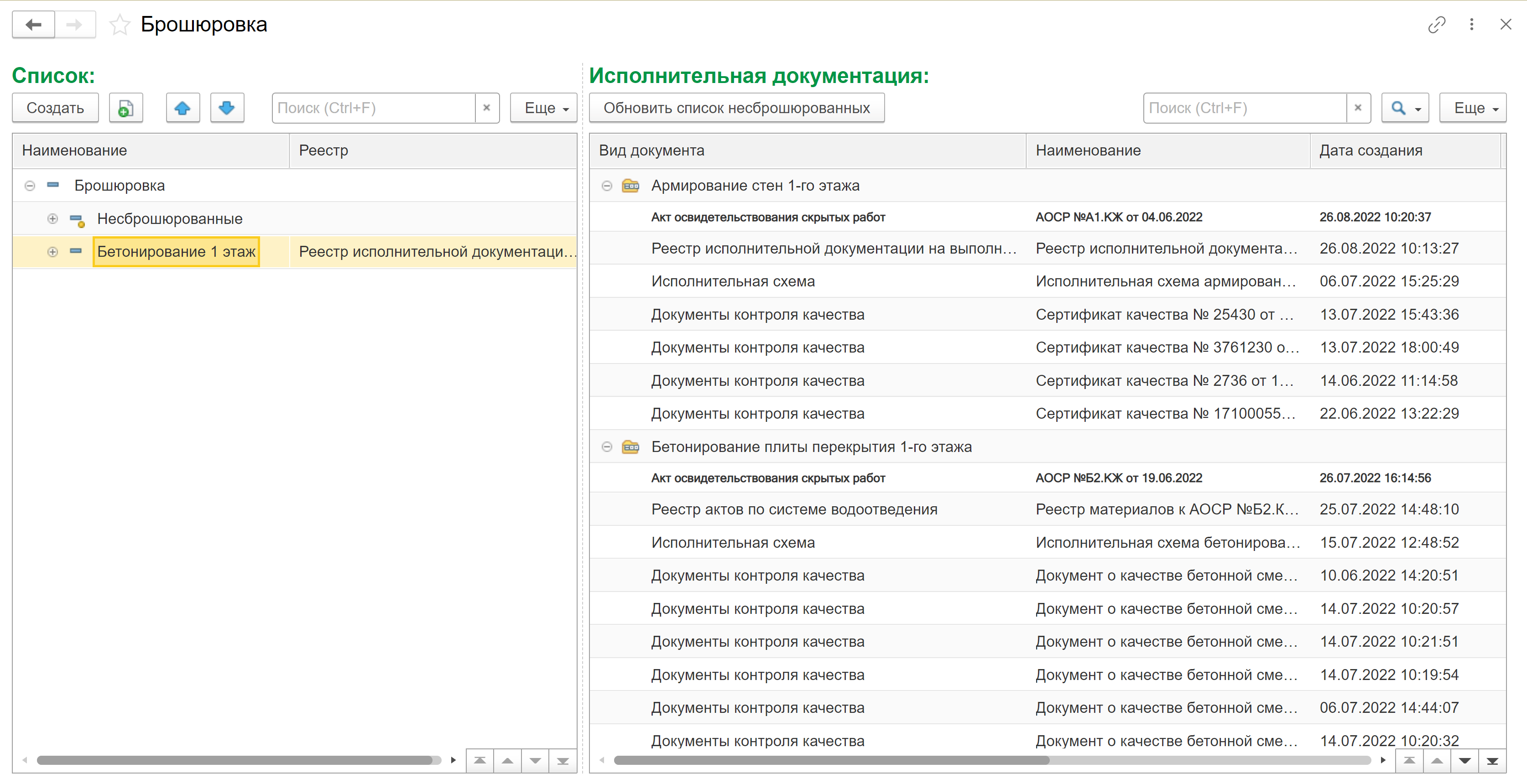Move item up with blue arrow
Screen dimensions: 1527x784
182,108
